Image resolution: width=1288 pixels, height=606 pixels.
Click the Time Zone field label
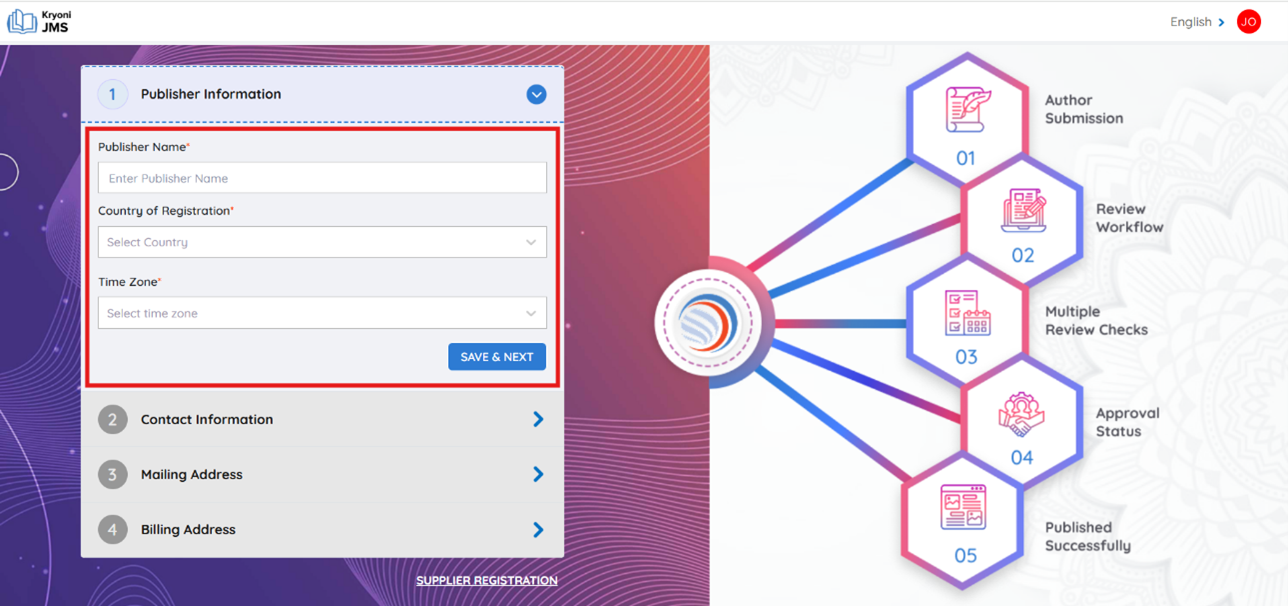pos(130,282)
